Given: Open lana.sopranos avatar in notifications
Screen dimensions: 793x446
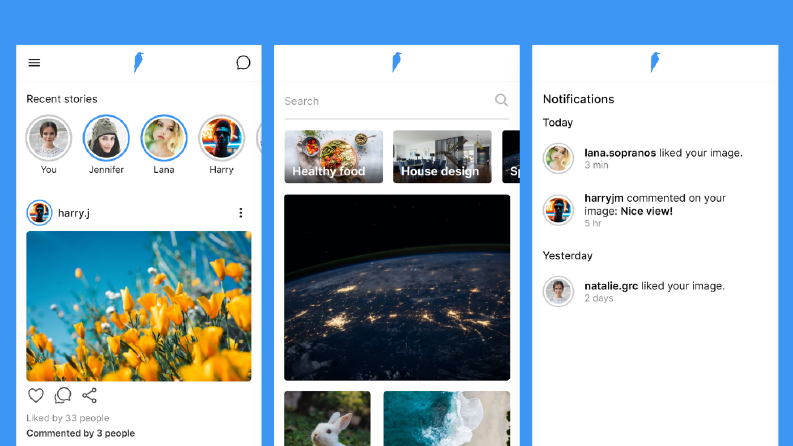Looking at the screenshot, I should (x=558, y=158).
